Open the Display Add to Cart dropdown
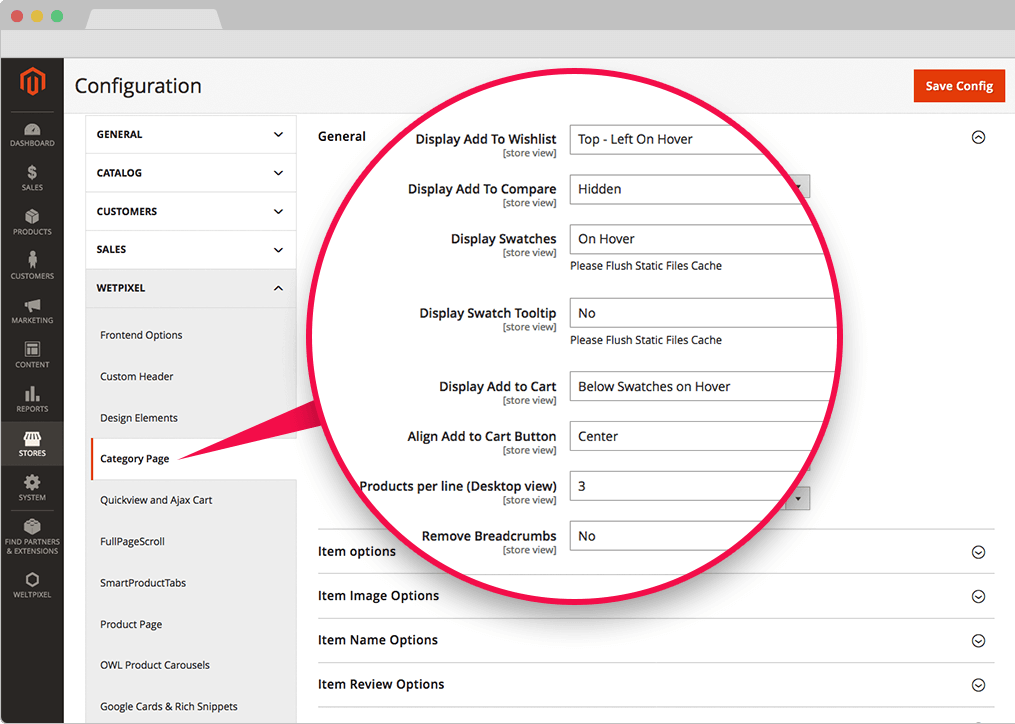Image resolution: width=1015 pixels, height=724 pixels. [700, 387]
